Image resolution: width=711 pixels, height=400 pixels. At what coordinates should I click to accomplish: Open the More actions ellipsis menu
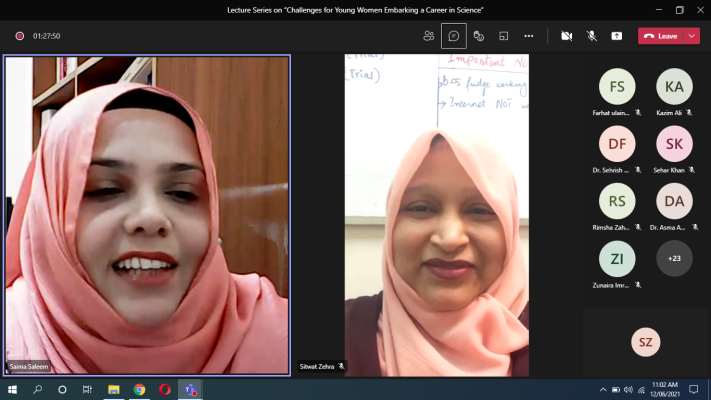tap(529, 36)
